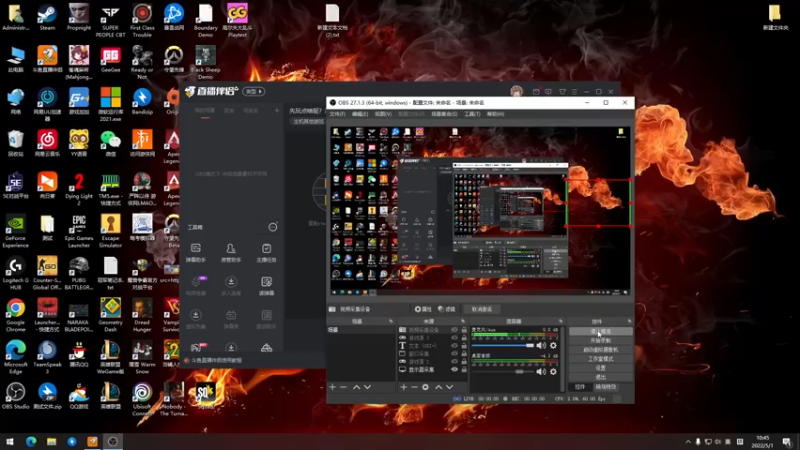
Task: Open OBS 编辑(E) menu
Action: [360, 114]
